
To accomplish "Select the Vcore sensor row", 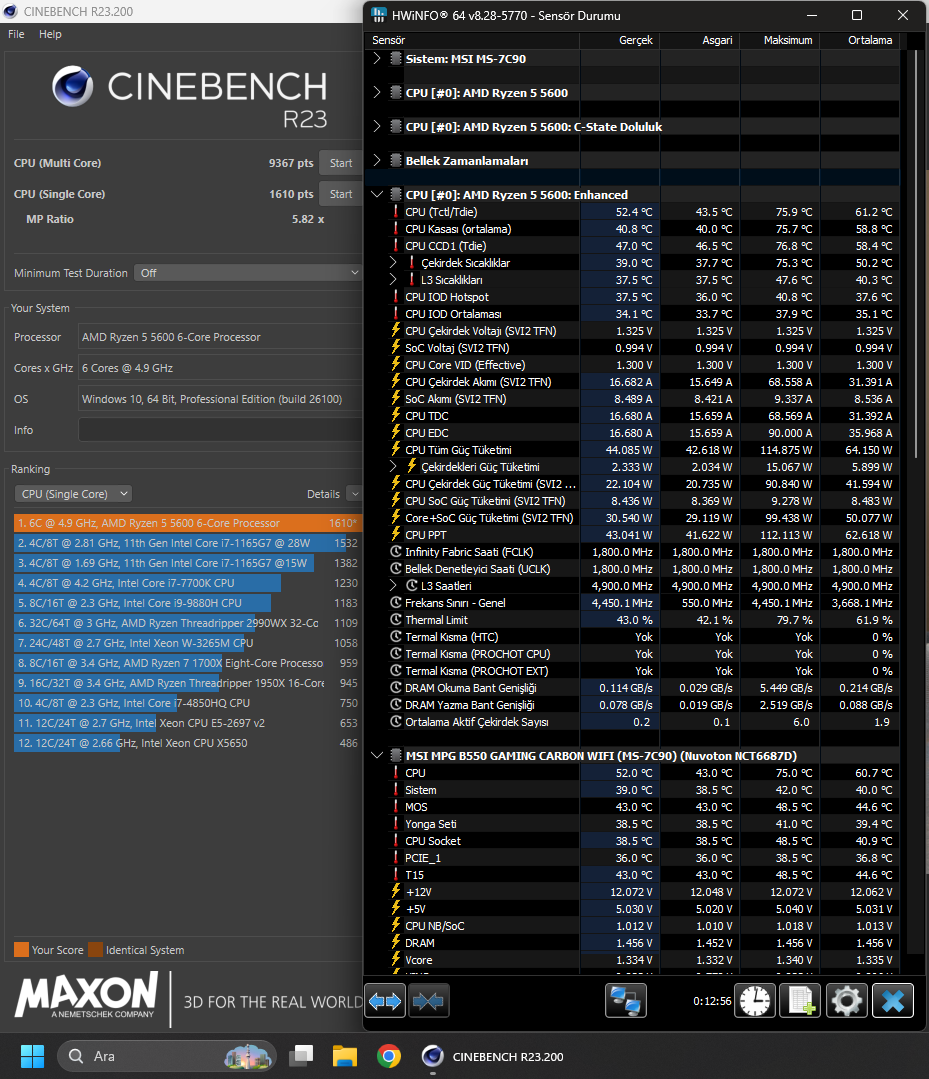I will [632, 959].
